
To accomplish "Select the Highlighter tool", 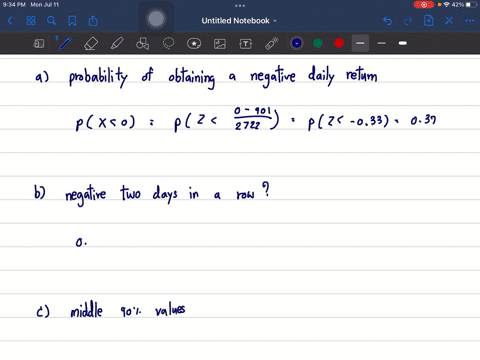I will pos(117,43).
